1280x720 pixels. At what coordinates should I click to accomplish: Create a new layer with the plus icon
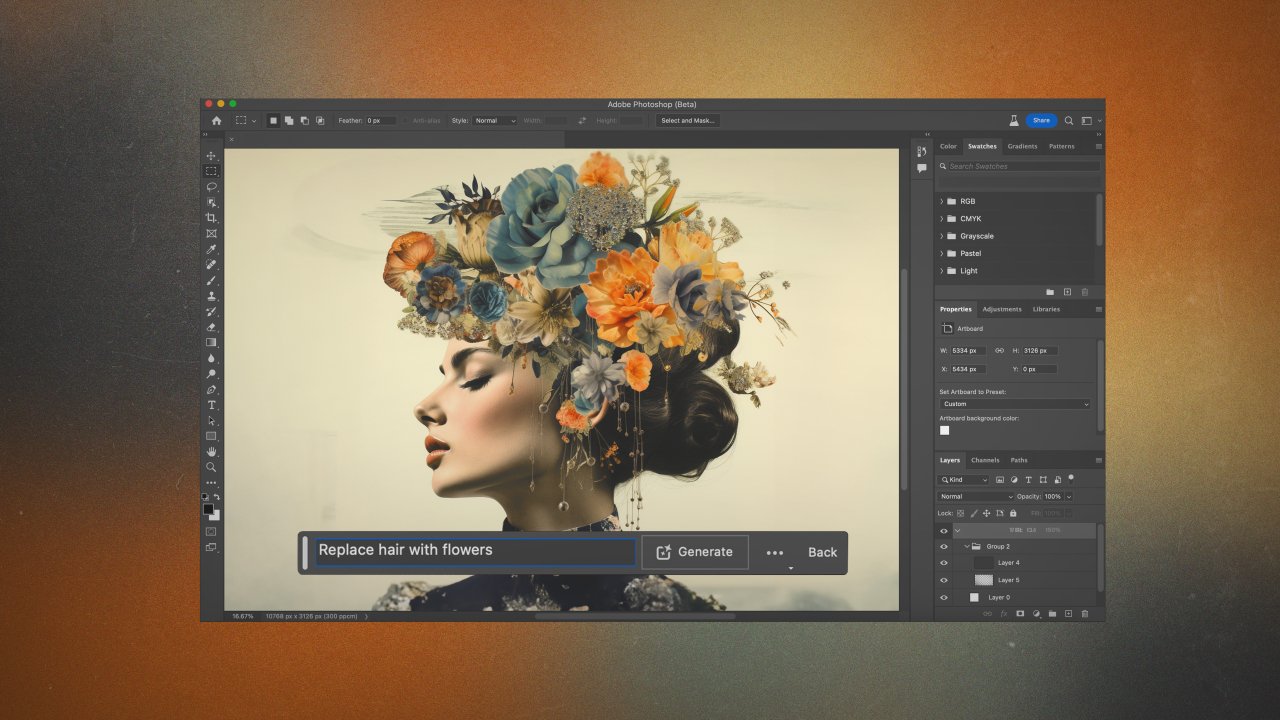1068,612
